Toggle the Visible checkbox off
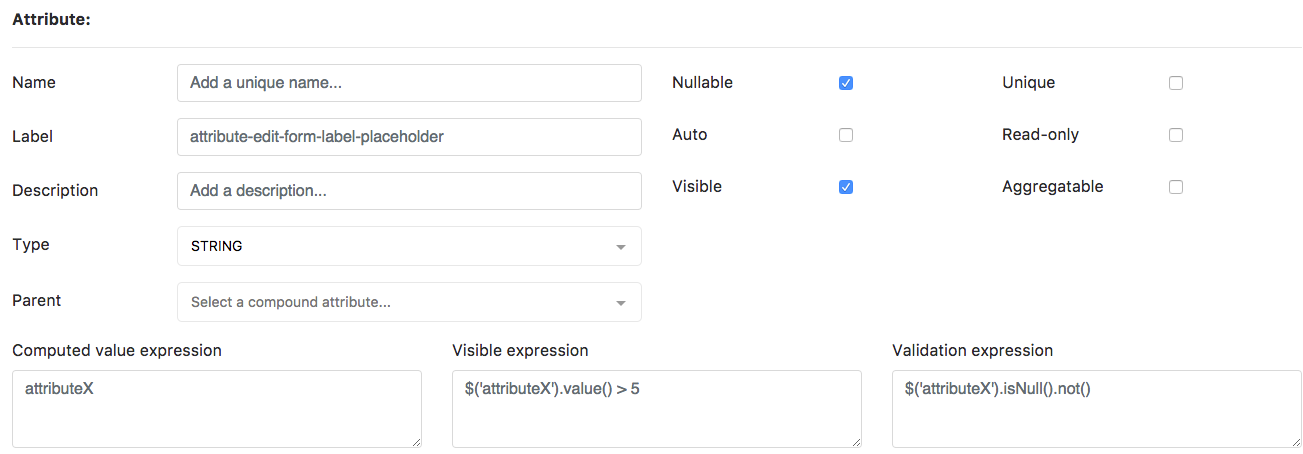Viewport: 1303px width, 454px height. (x=846, y=187)
